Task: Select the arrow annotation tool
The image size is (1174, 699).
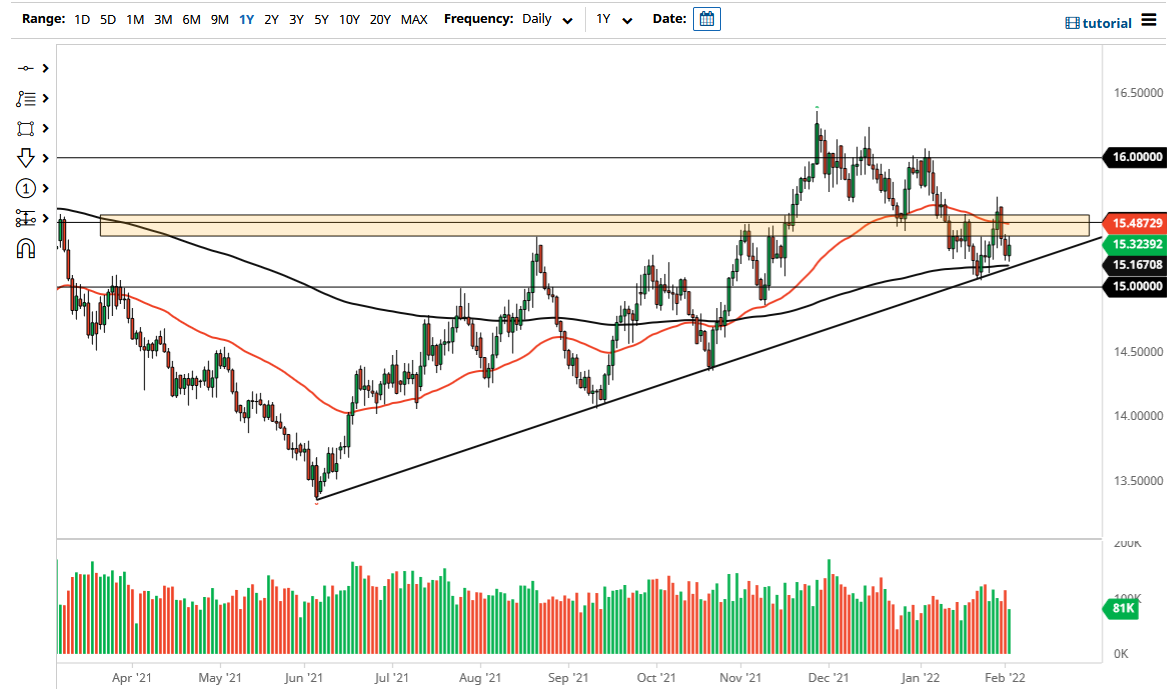Action: pyautogui.click(x=25, y=158)
